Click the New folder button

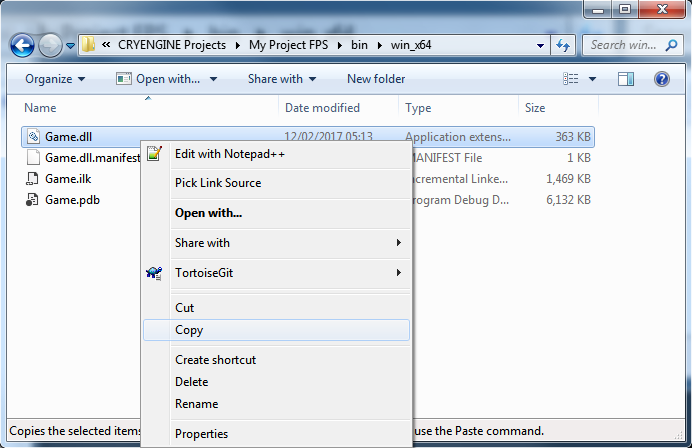[376, 79]
